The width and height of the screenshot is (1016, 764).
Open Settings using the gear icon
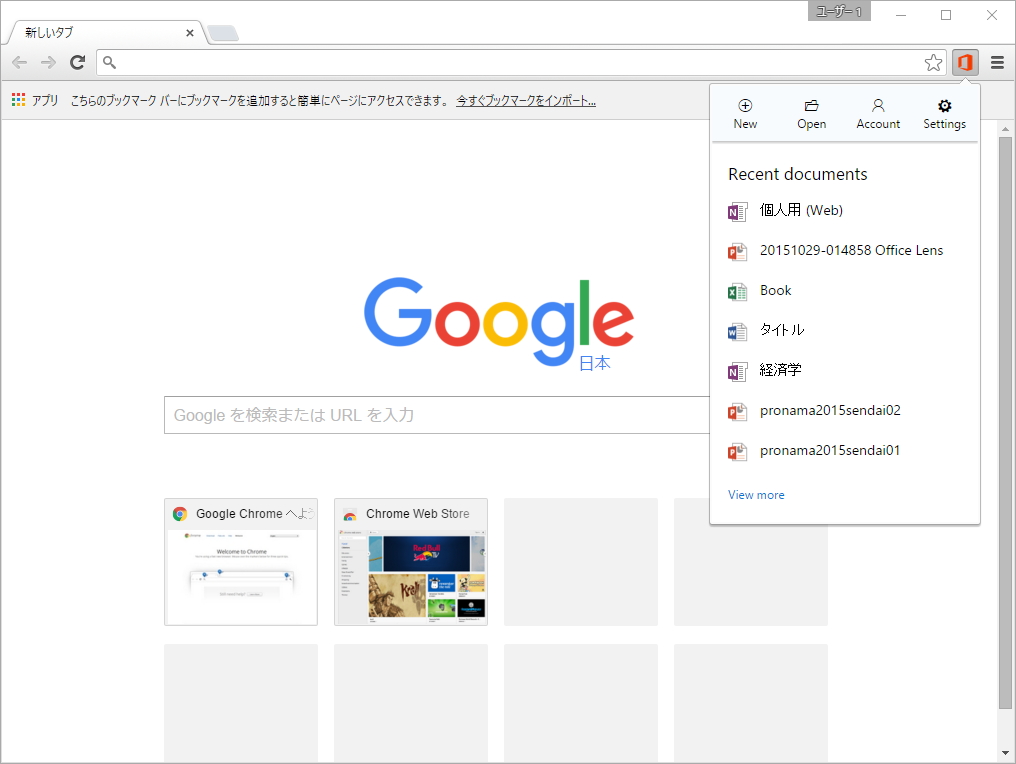(x=944, y=110)
